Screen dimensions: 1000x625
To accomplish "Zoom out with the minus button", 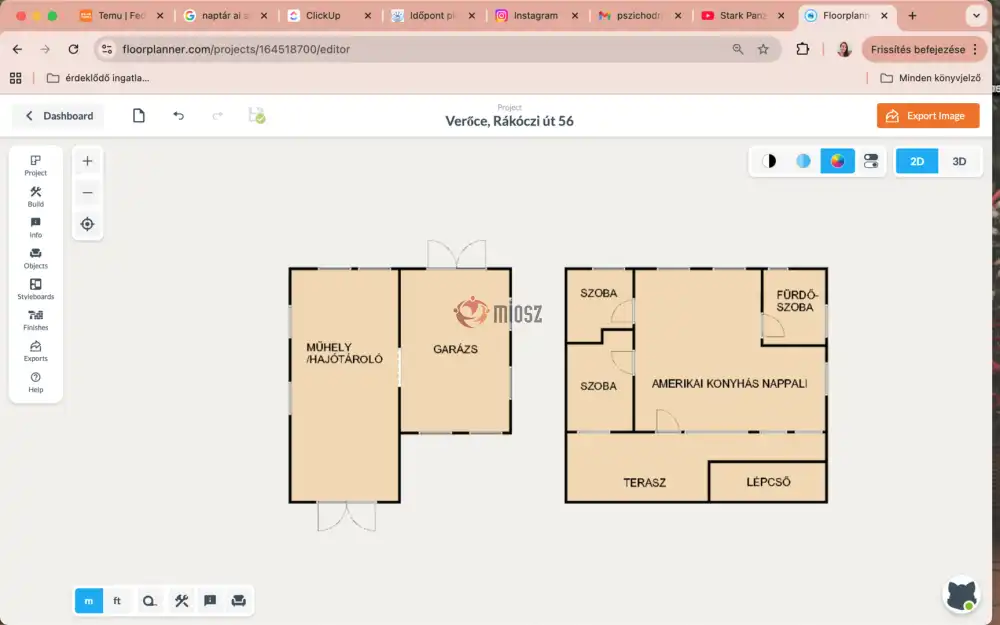I will 87,193.
